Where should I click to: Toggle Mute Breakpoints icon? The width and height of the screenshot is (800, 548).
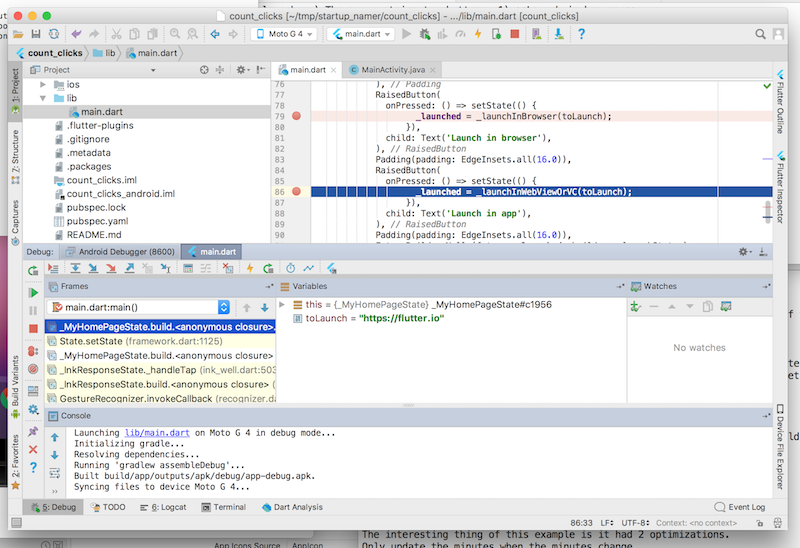pos(33,369)
